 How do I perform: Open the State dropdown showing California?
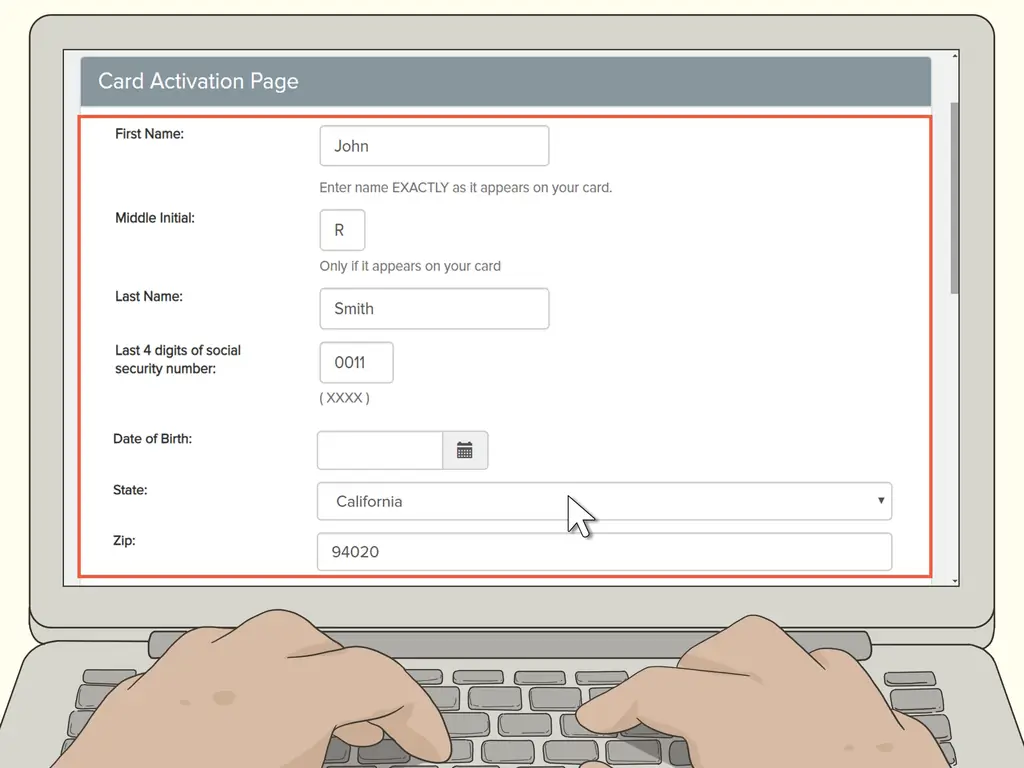(604, 501)
